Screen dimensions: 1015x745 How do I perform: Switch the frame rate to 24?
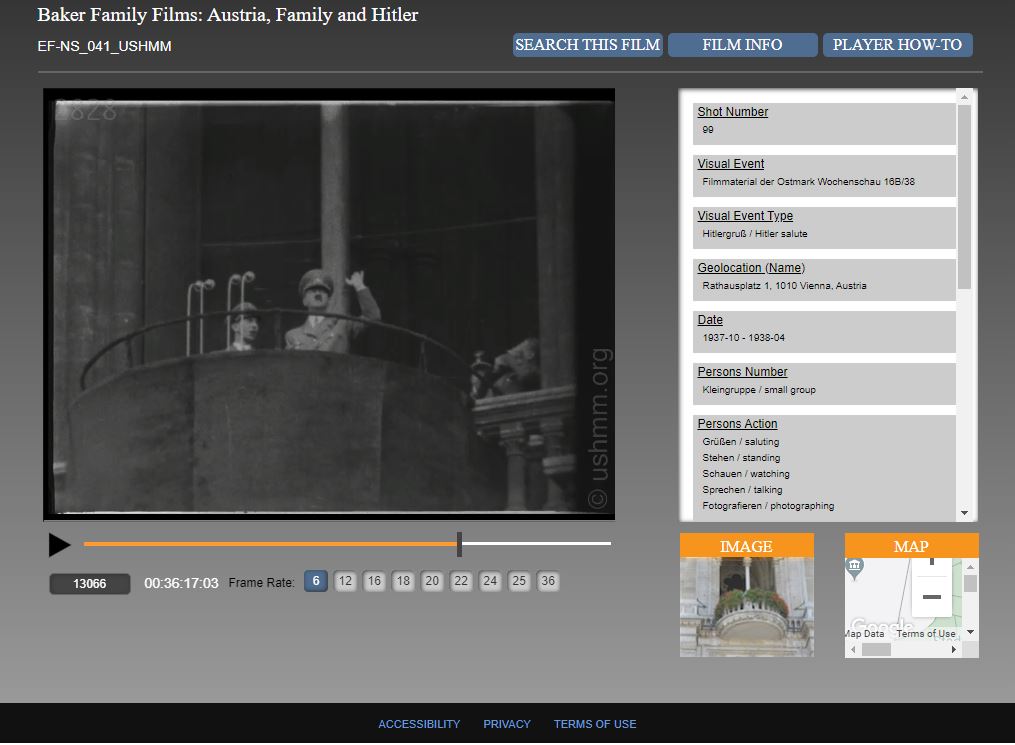(x=490, y=581)
